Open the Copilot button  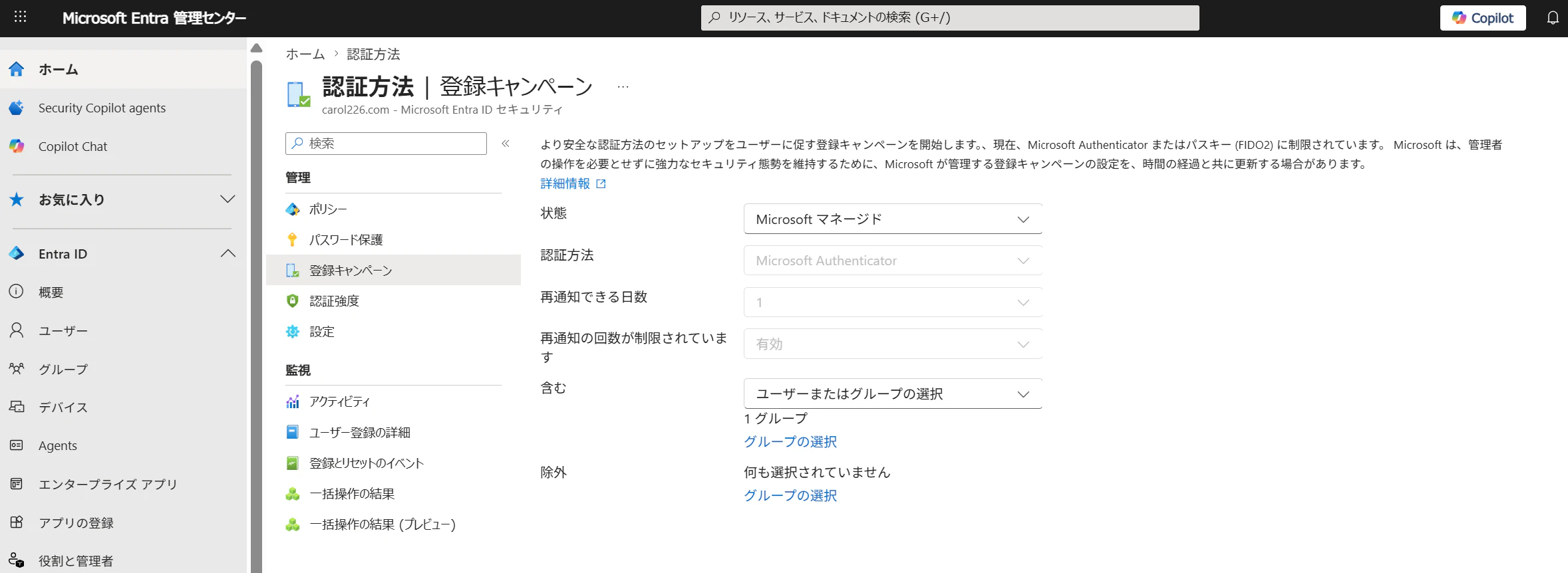[x=1483, y=18]
